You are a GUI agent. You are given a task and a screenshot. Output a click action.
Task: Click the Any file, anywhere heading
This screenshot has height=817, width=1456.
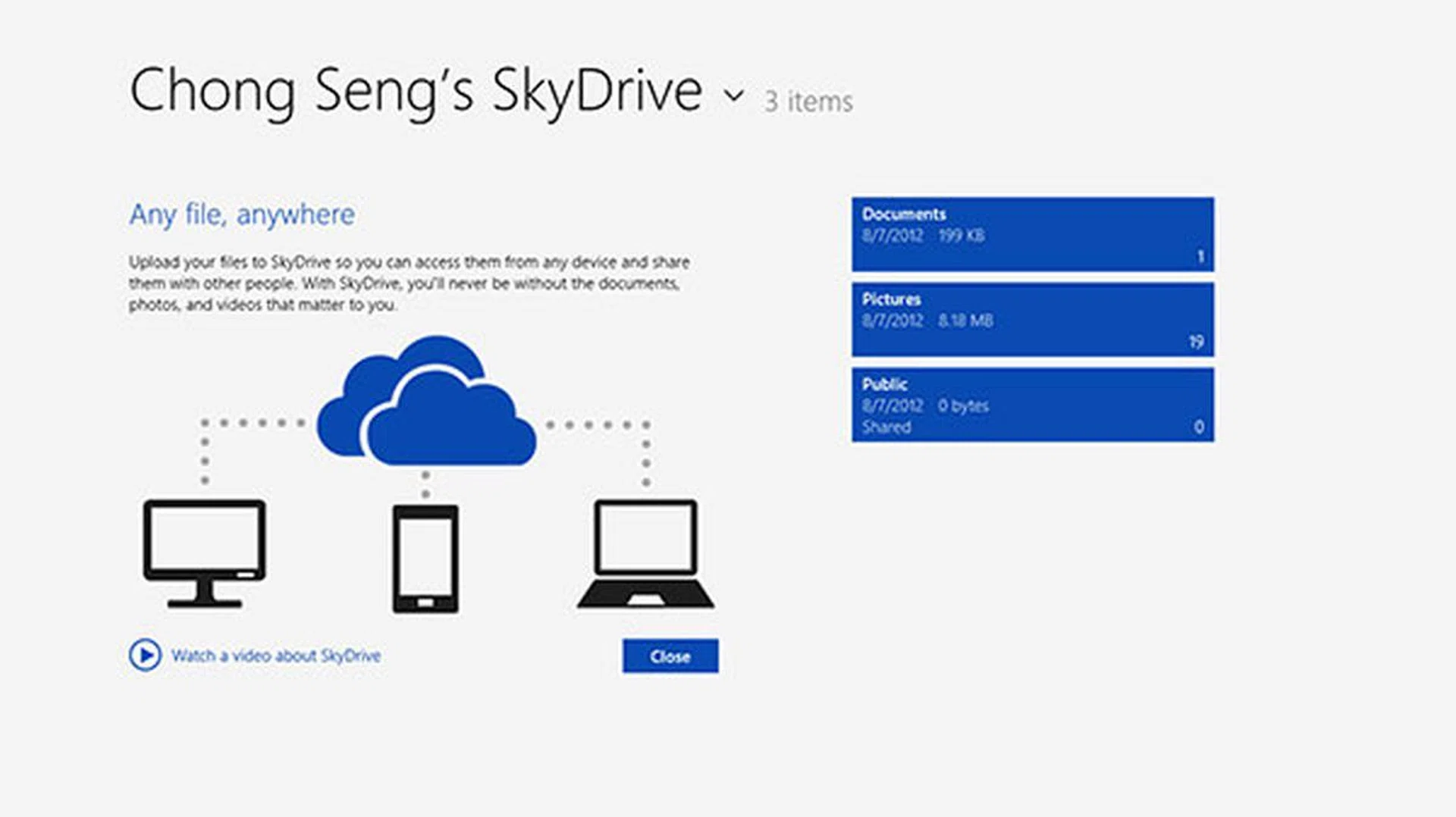pos(242,214)
